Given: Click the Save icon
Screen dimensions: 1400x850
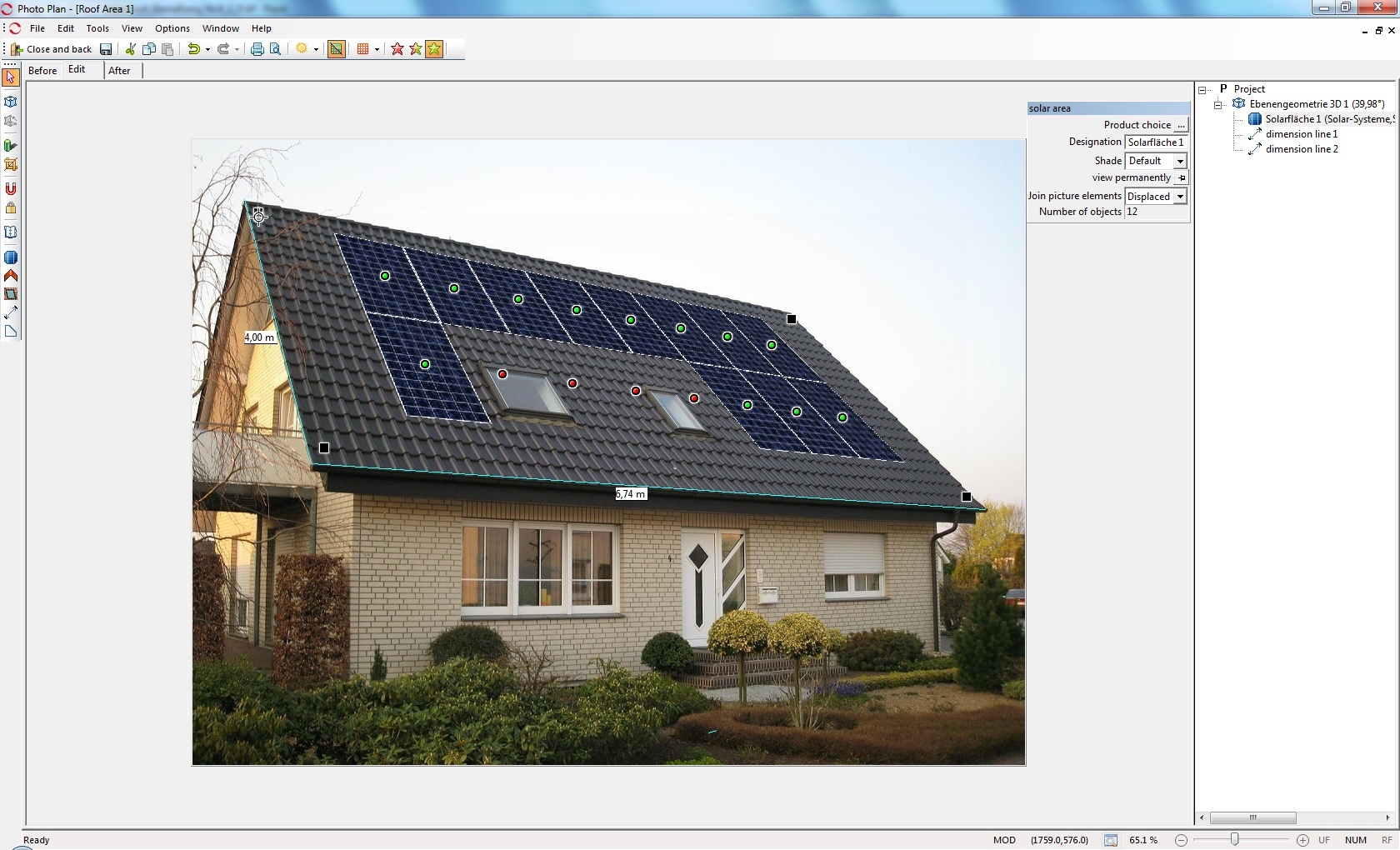Looking at the screenshot, I should (x=106, y=49).
